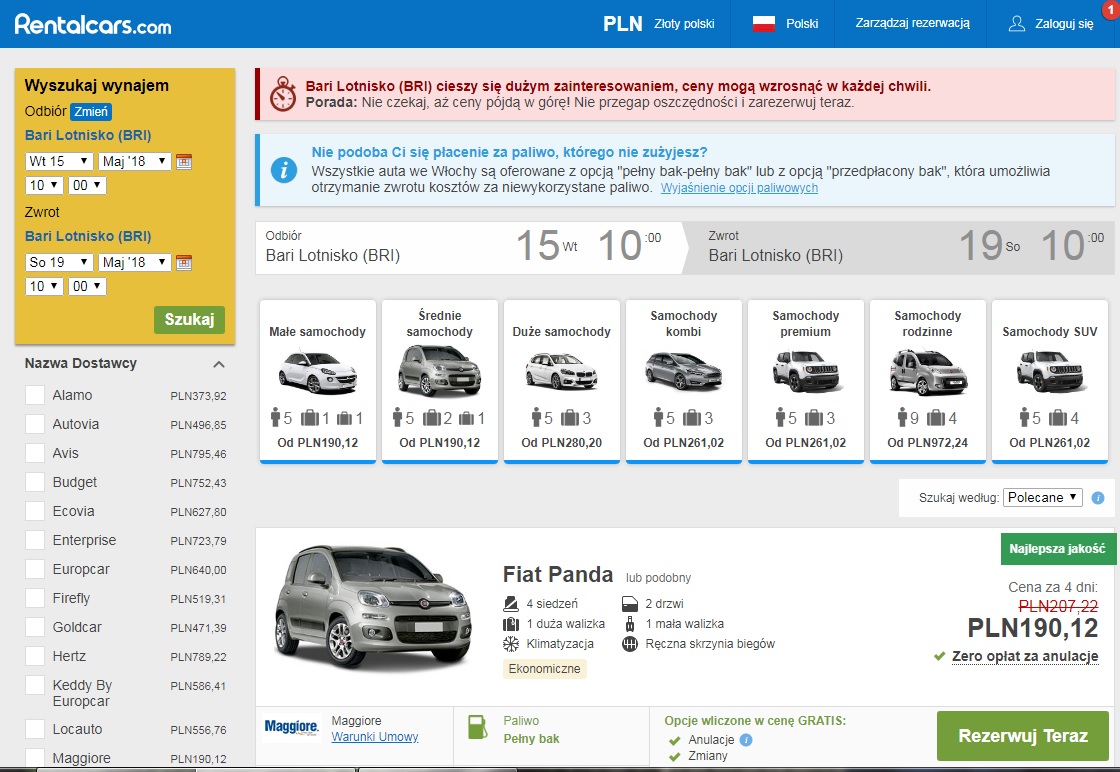Viewport: 1120px width, 772px height.
Task: Open PLN Złoty polski currency menu
Action: [x=659, y=24]
